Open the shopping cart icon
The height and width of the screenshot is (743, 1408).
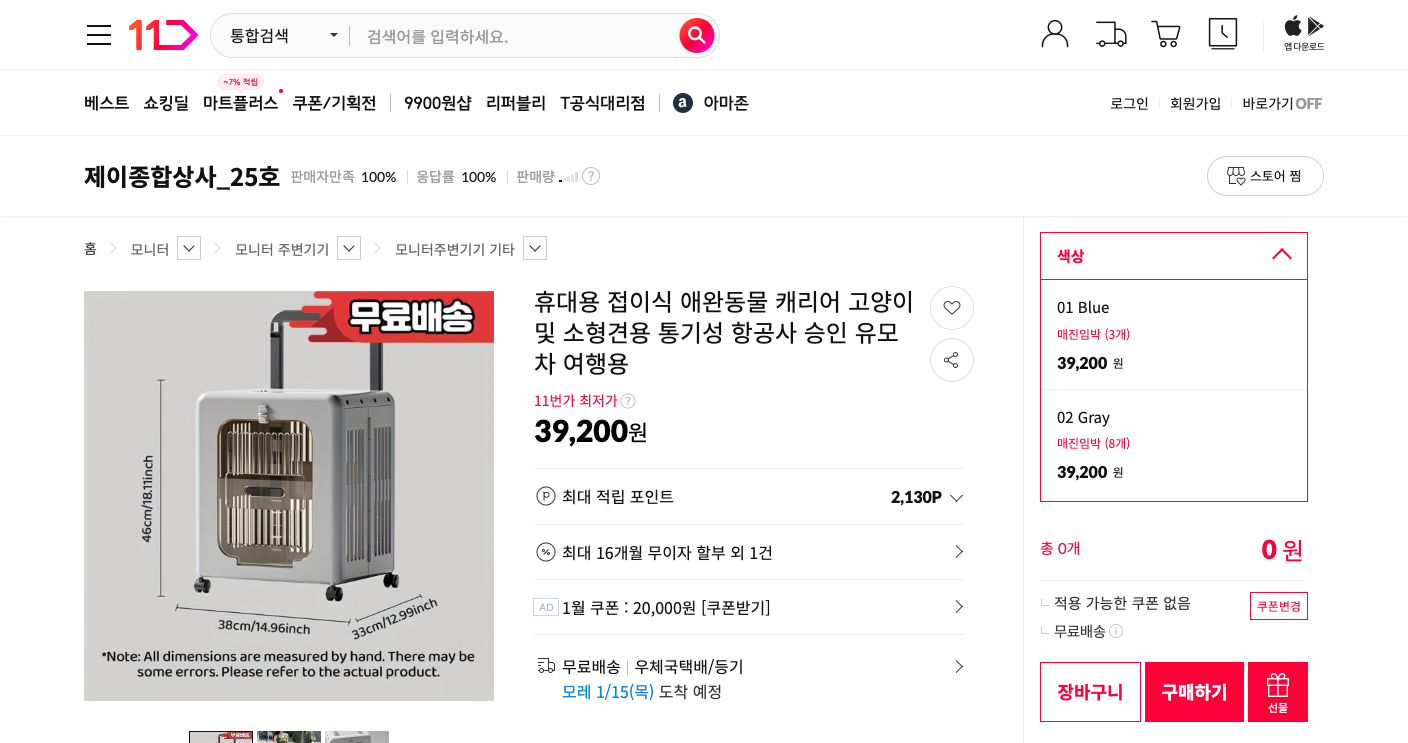click(1166, 33)
